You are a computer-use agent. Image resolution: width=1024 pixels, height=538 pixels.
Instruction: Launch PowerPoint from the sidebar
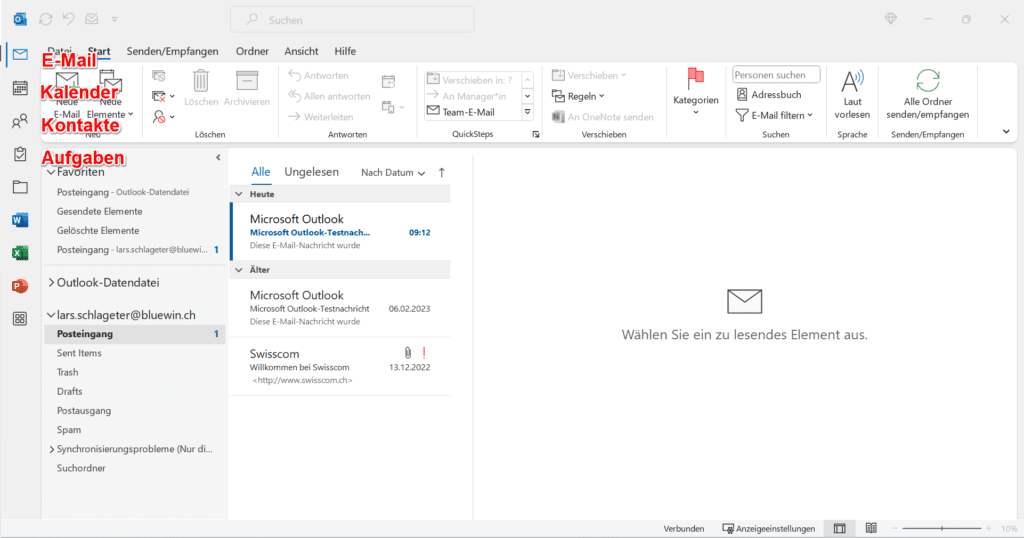coord(20,286)
